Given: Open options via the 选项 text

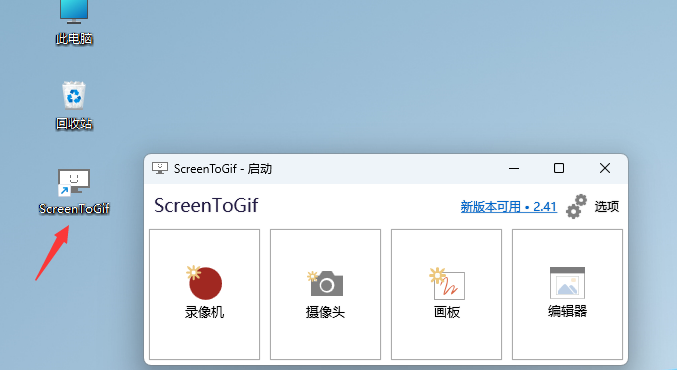Looking at the screenshot, I should [x=607, y=206].
